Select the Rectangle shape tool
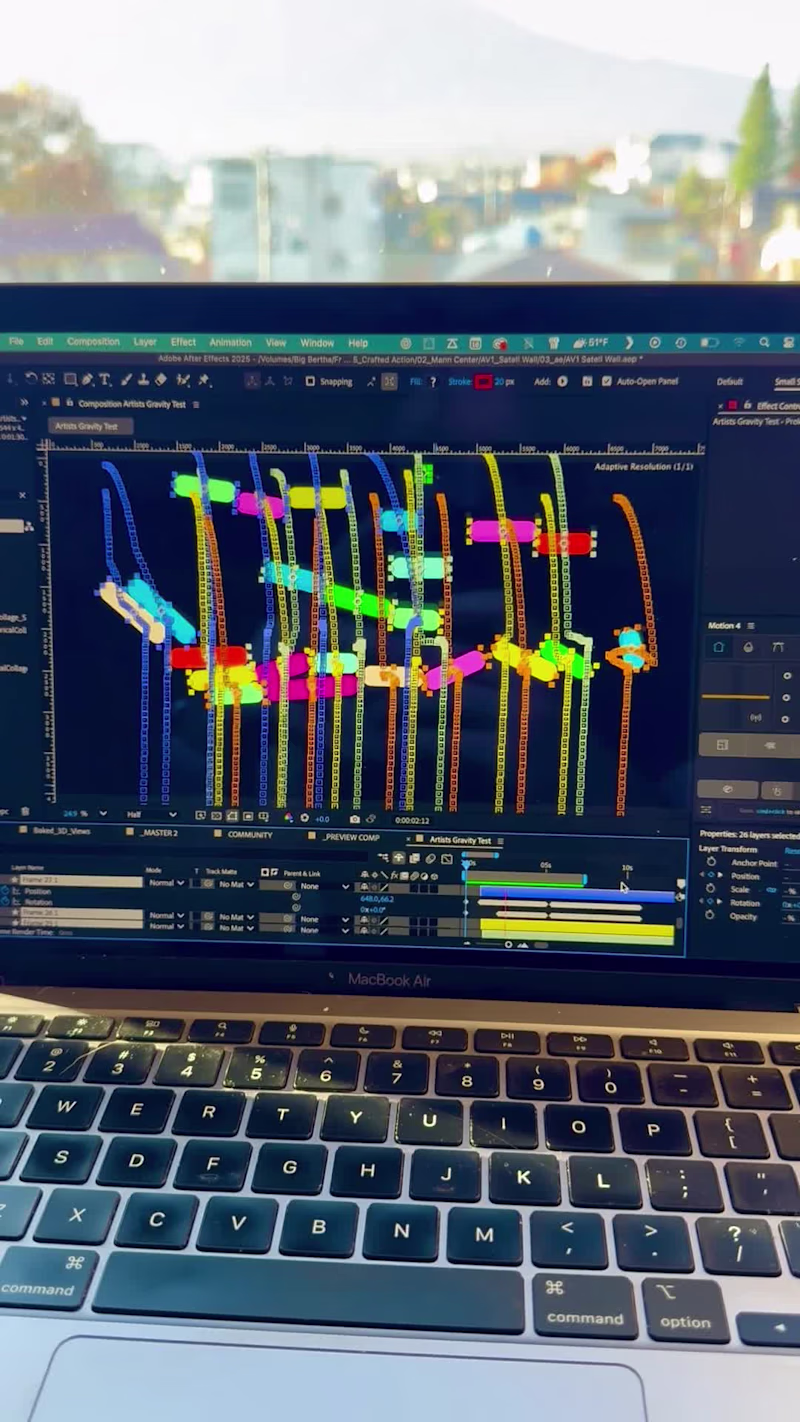The width and height of the screenshot is (800, 1422). click(70, 380)
